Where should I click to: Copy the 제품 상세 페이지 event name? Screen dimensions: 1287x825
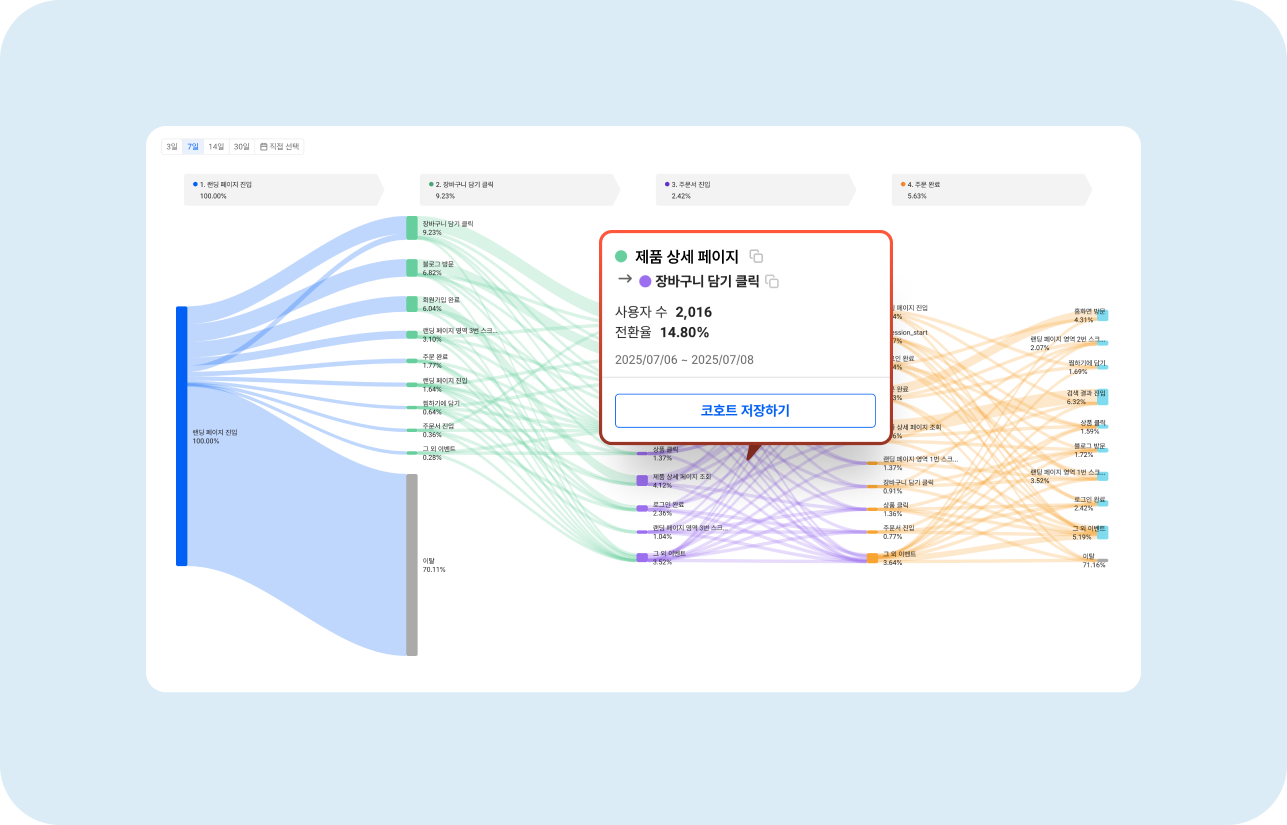[x=756, y=256]
